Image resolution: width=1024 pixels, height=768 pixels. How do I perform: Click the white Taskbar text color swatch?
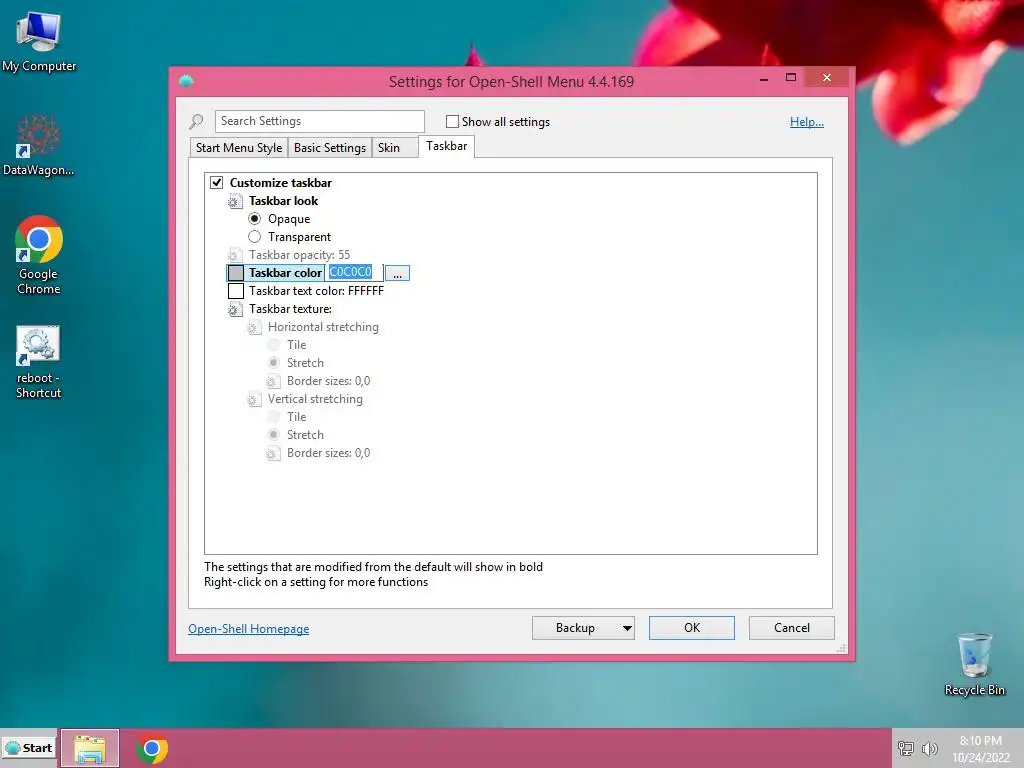(x=236, y=291)
